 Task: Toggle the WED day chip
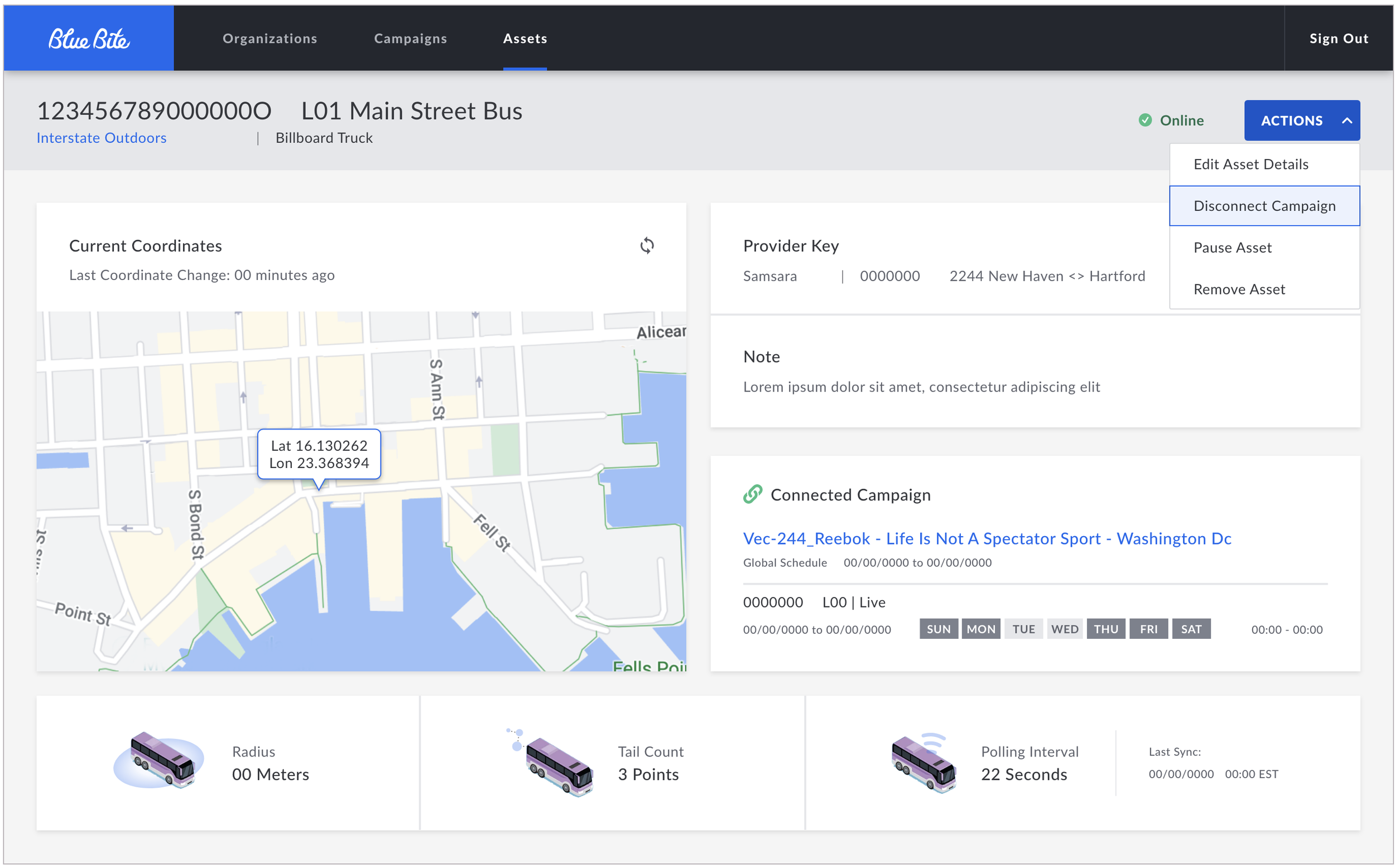(x=1064, y=629)
